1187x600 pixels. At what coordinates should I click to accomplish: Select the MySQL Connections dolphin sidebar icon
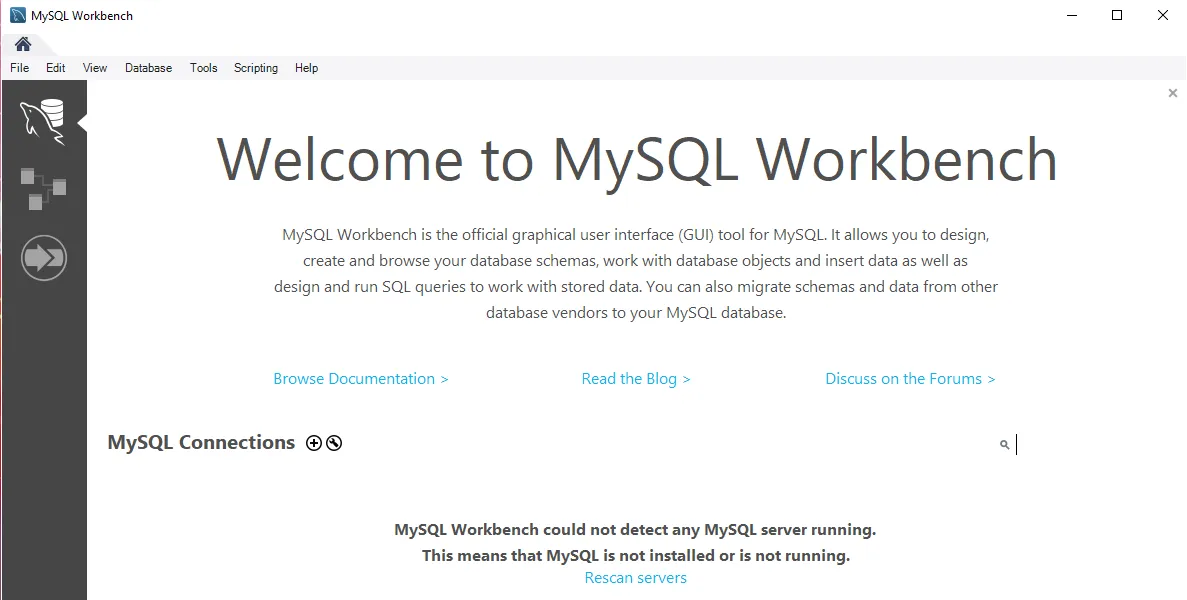point(43,122)
